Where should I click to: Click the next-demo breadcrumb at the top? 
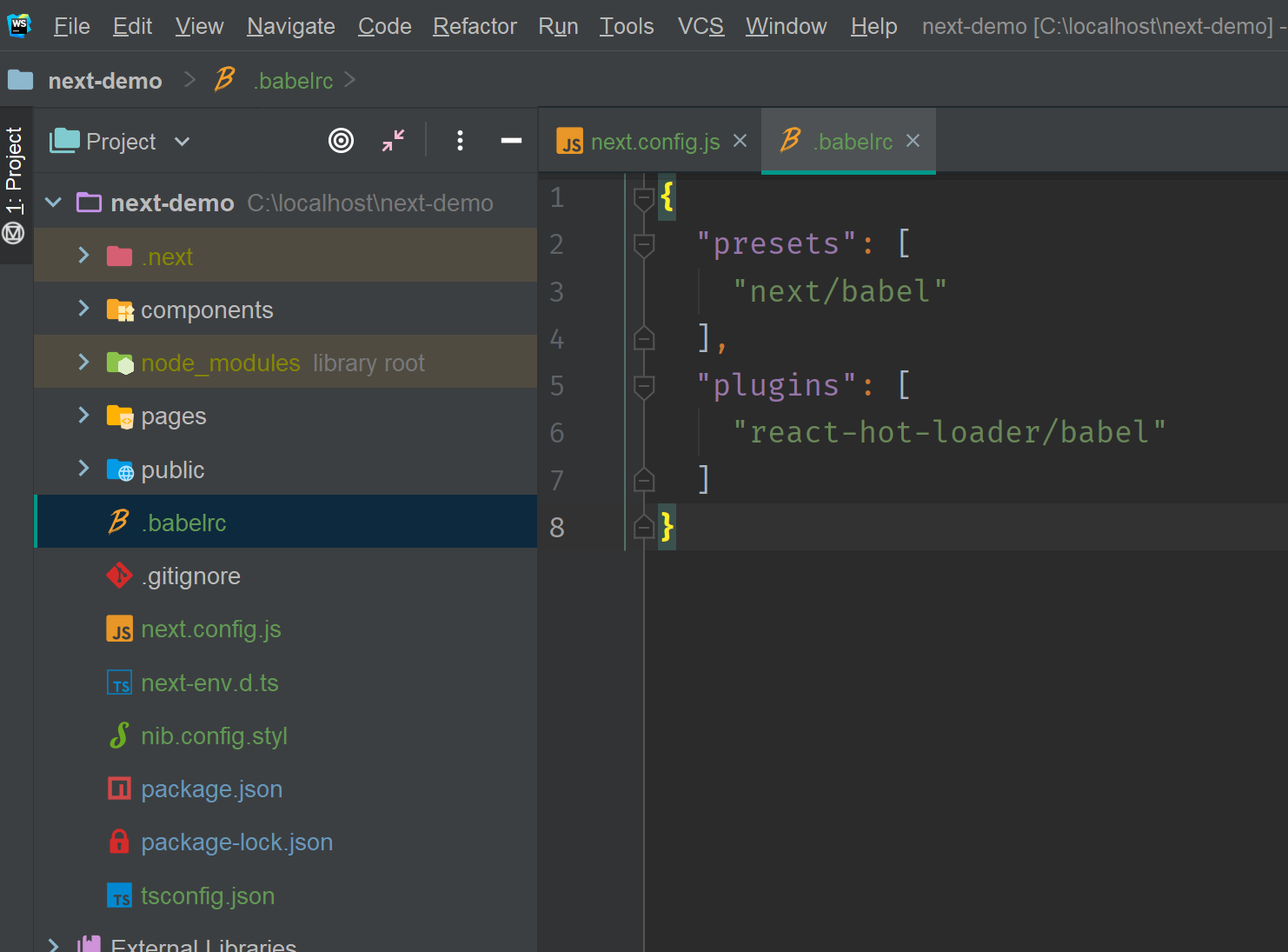click(x=104, y=80)
